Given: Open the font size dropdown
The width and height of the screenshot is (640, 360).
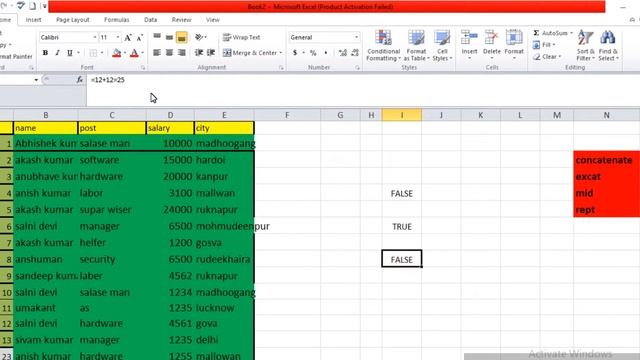Looking at the screenshot, I should [x=118, y=37].
